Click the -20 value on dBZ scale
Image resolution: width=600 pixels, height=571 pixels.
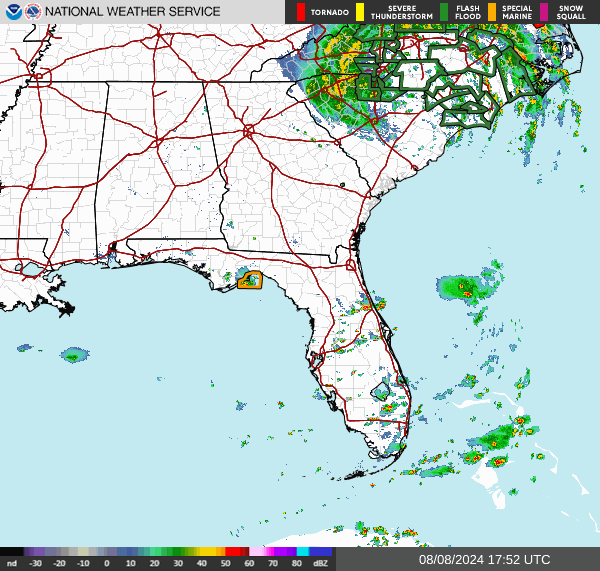(x=59, y=563)
